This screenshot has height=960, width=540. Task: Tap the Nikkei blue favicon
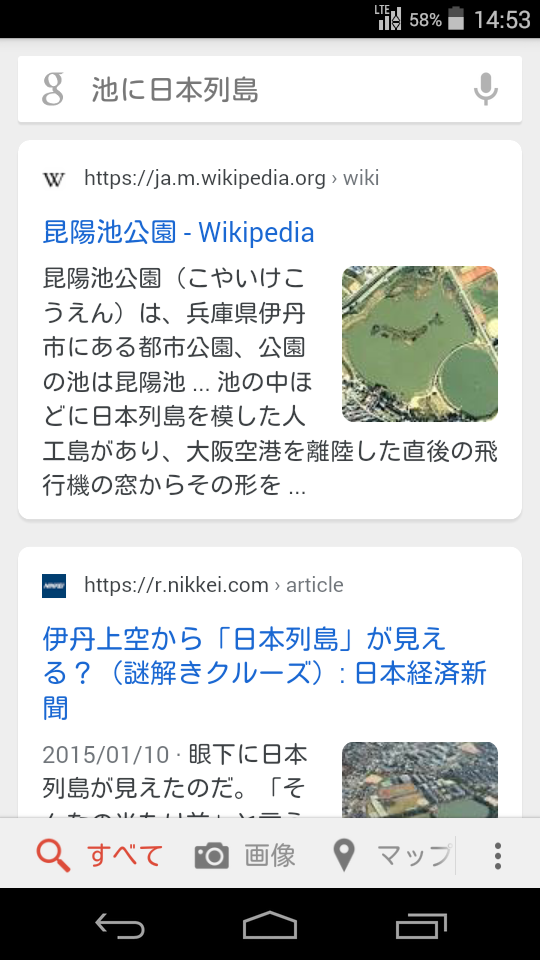point(54,586)
